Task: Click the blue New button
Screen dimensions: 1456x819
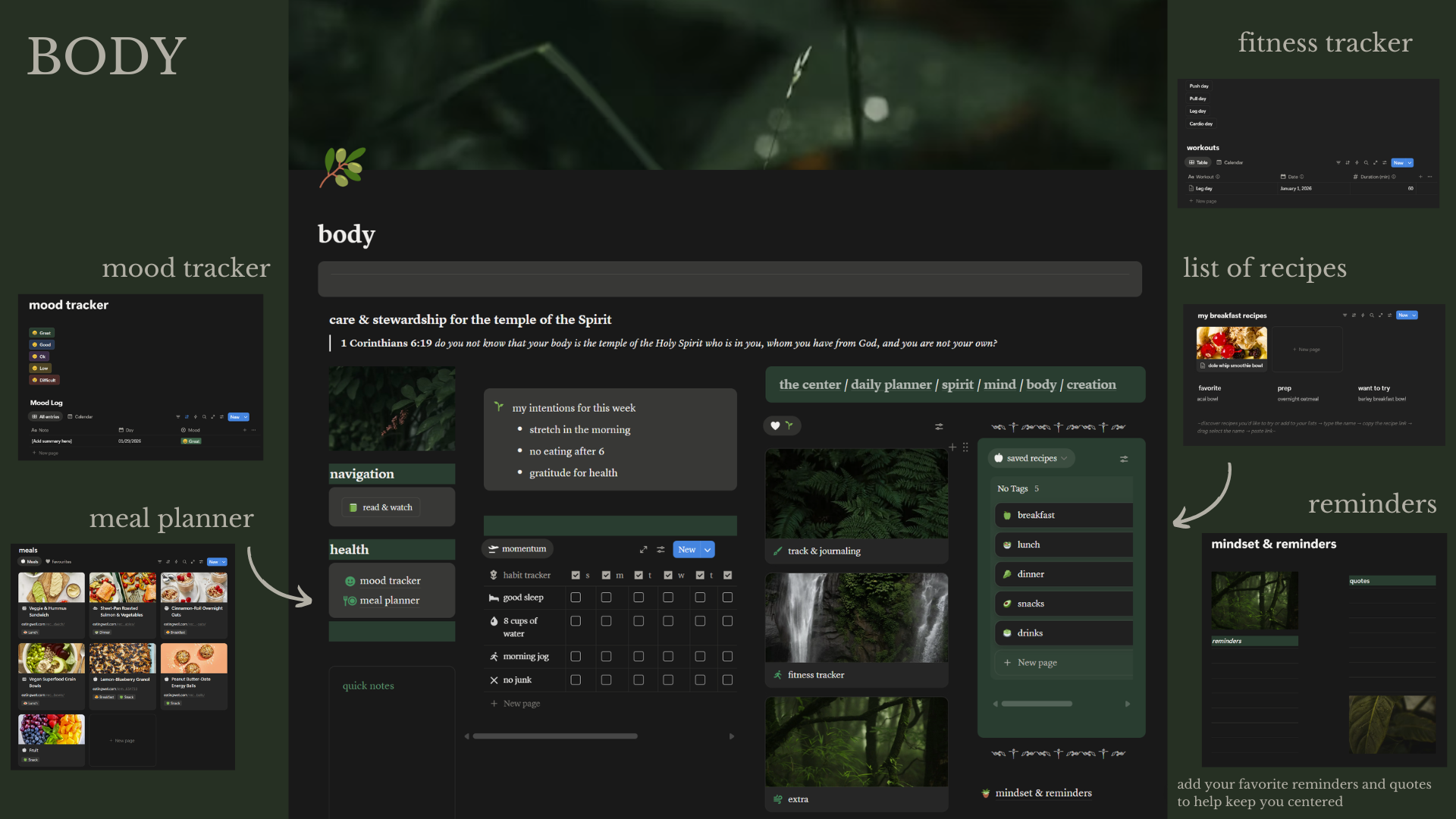Action: click(686, 550)
